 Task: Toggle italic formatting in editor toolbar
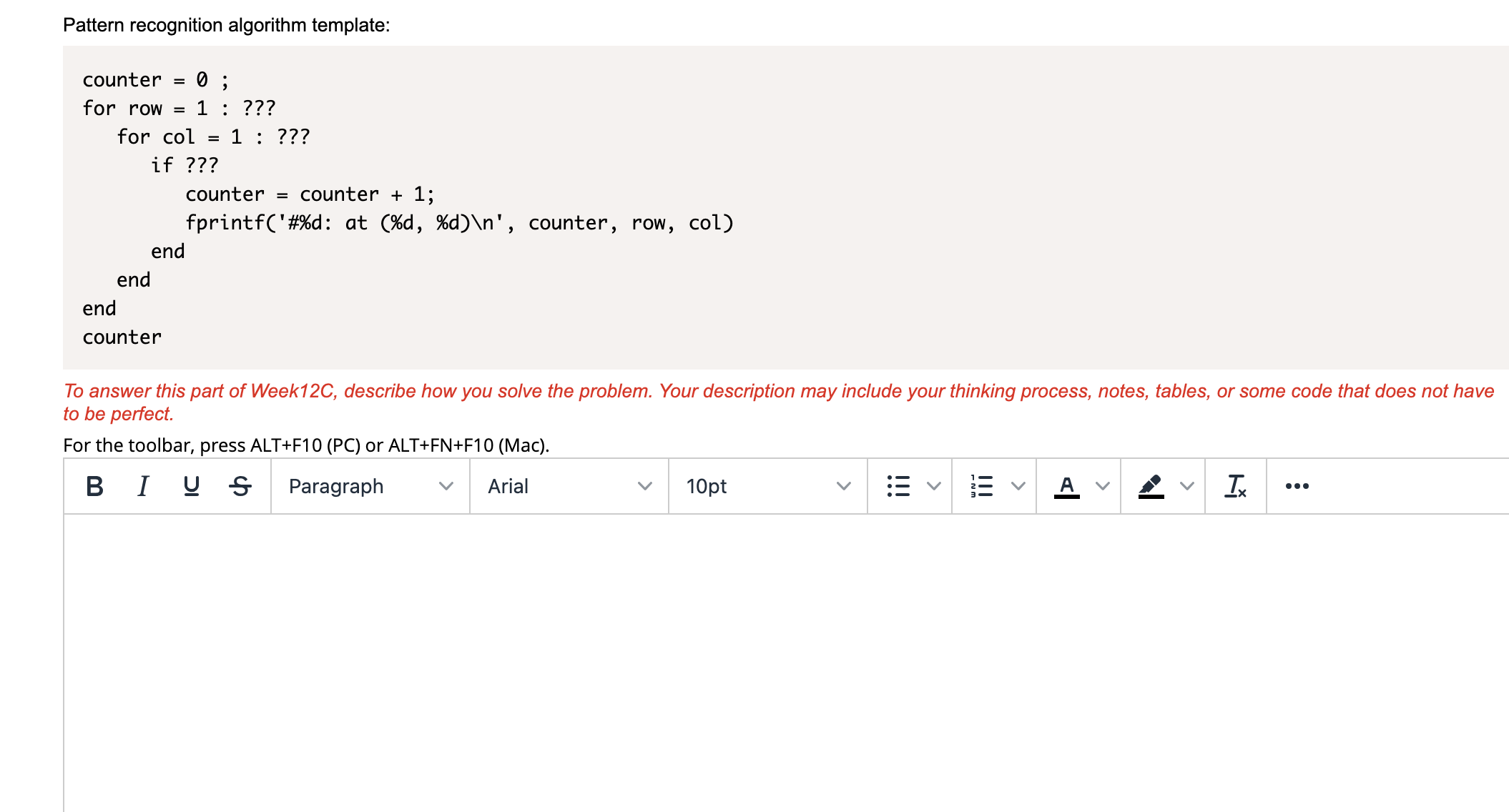tap(143, 486)
